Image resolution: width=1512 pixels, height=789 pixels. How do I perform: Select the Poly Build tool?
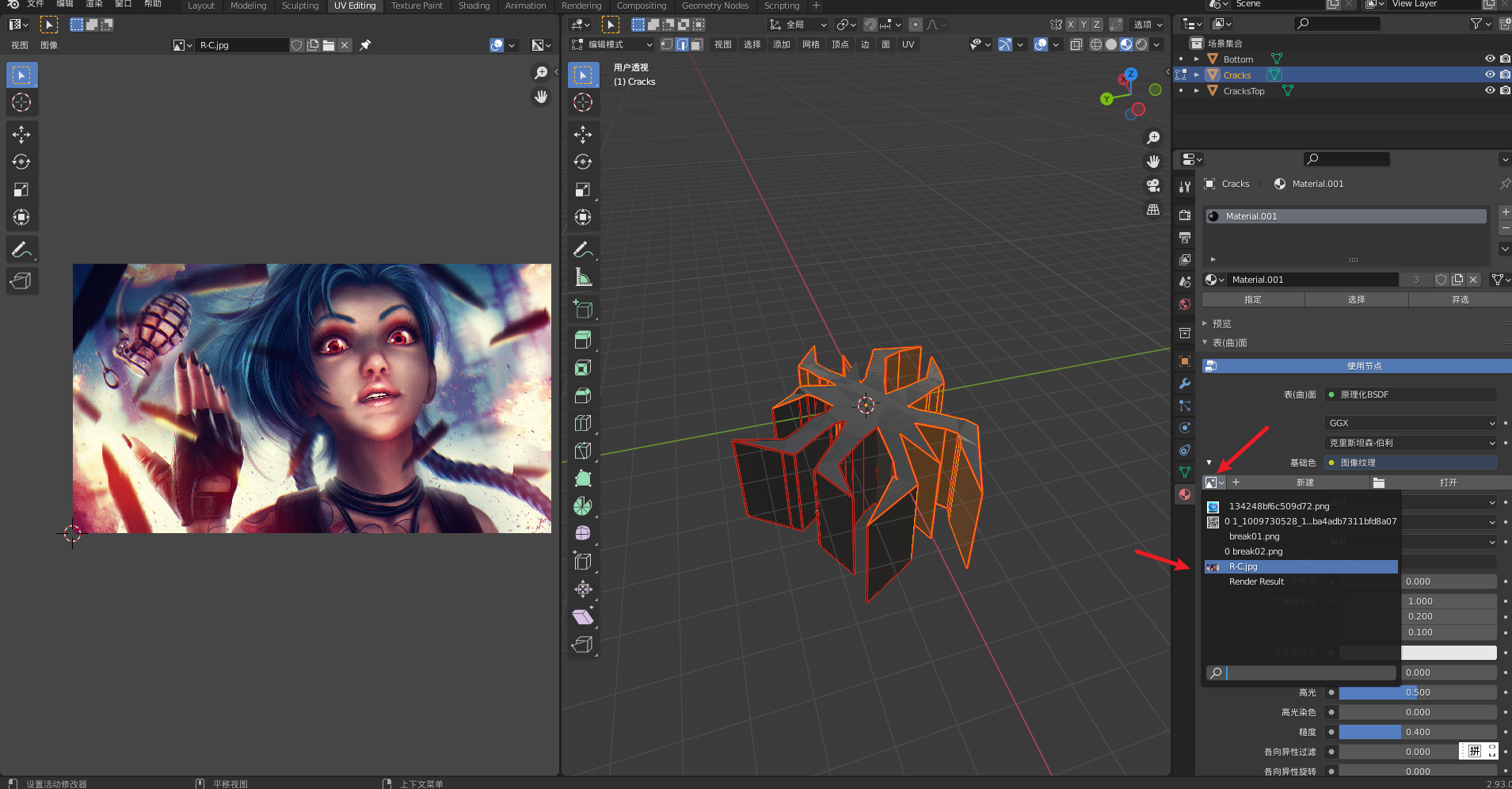pyautogui.click(x=583, y=478)
